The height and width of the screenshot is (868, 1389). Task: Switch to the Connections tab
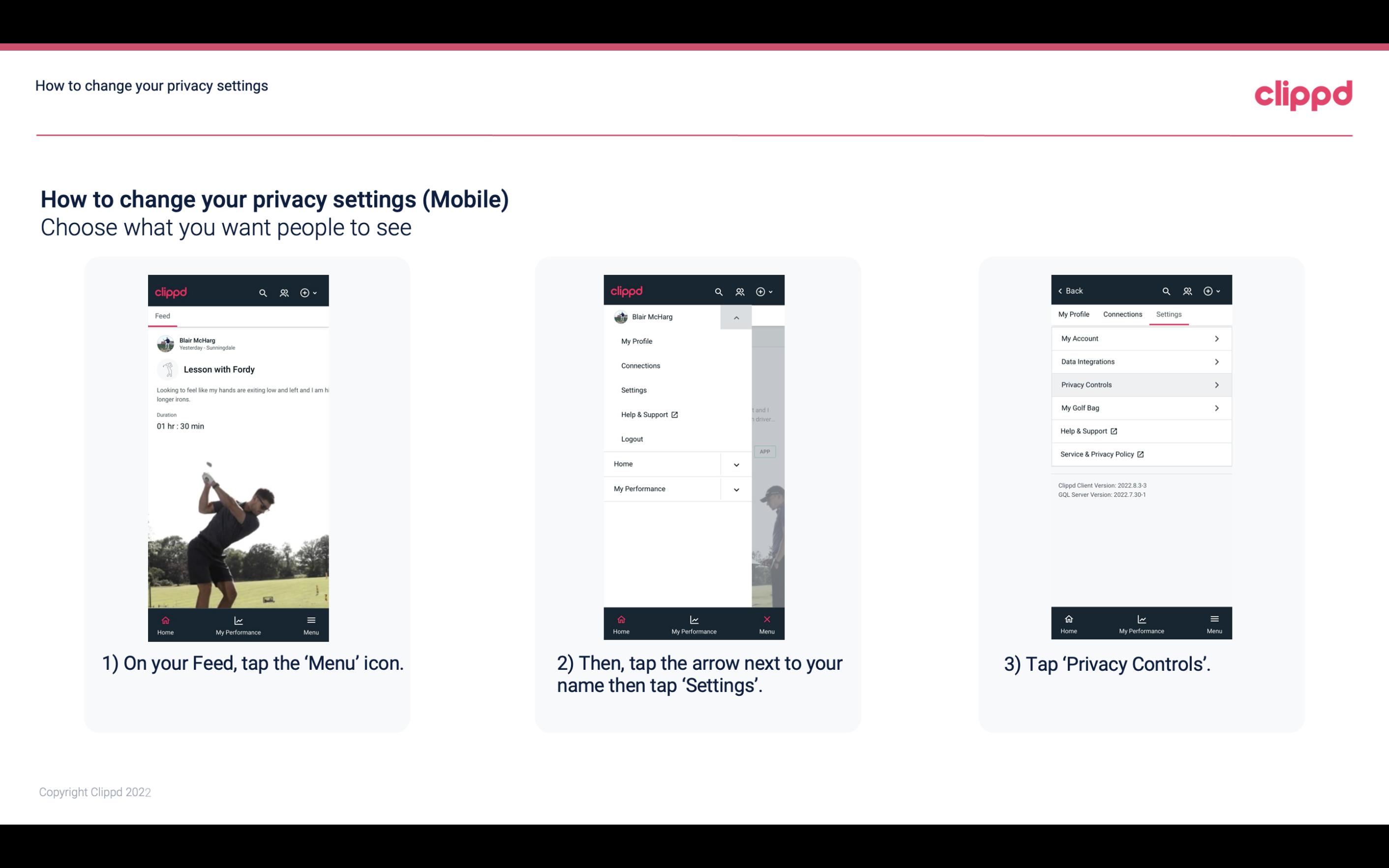pyautogui.click(x=1122, y=314)
